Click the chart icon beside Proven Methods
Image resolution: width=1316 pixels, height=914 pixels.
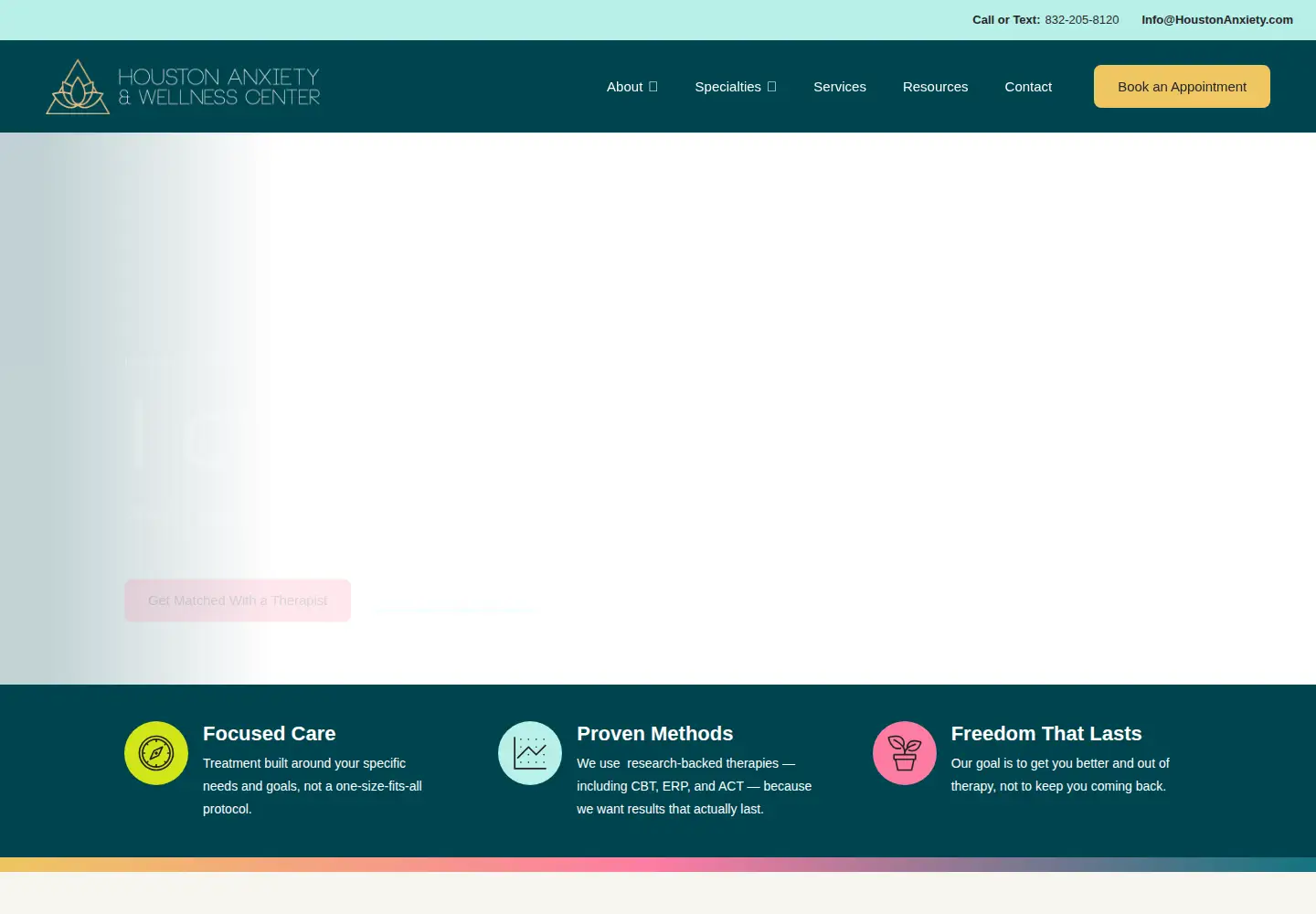(x=530, y=753)
